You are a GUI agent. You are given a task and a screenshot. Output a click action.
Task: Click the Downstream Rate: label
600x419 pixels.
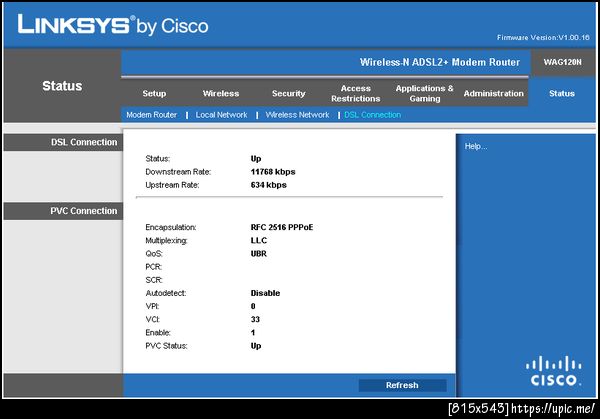click(178, 172)
